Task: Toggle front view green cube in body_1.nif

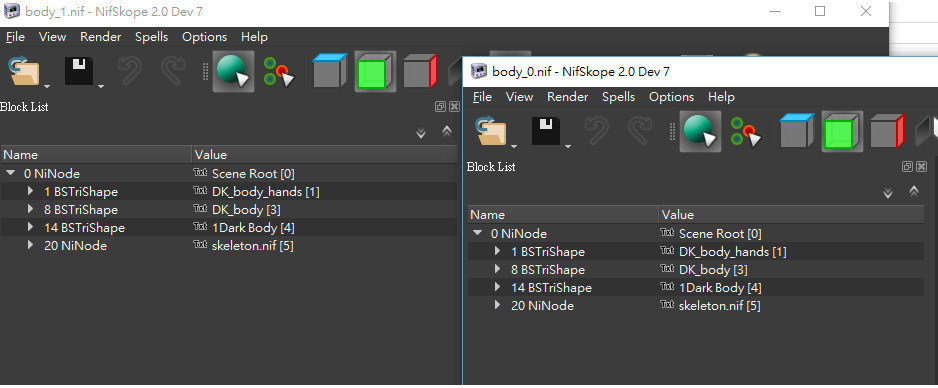Action: tap(375, 71)
